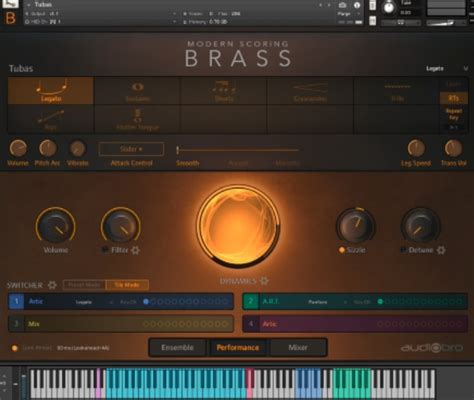Open Dynamics settings gear
Image resolution: width=474 pixels, height=400 pixels.
click(264, 281)
